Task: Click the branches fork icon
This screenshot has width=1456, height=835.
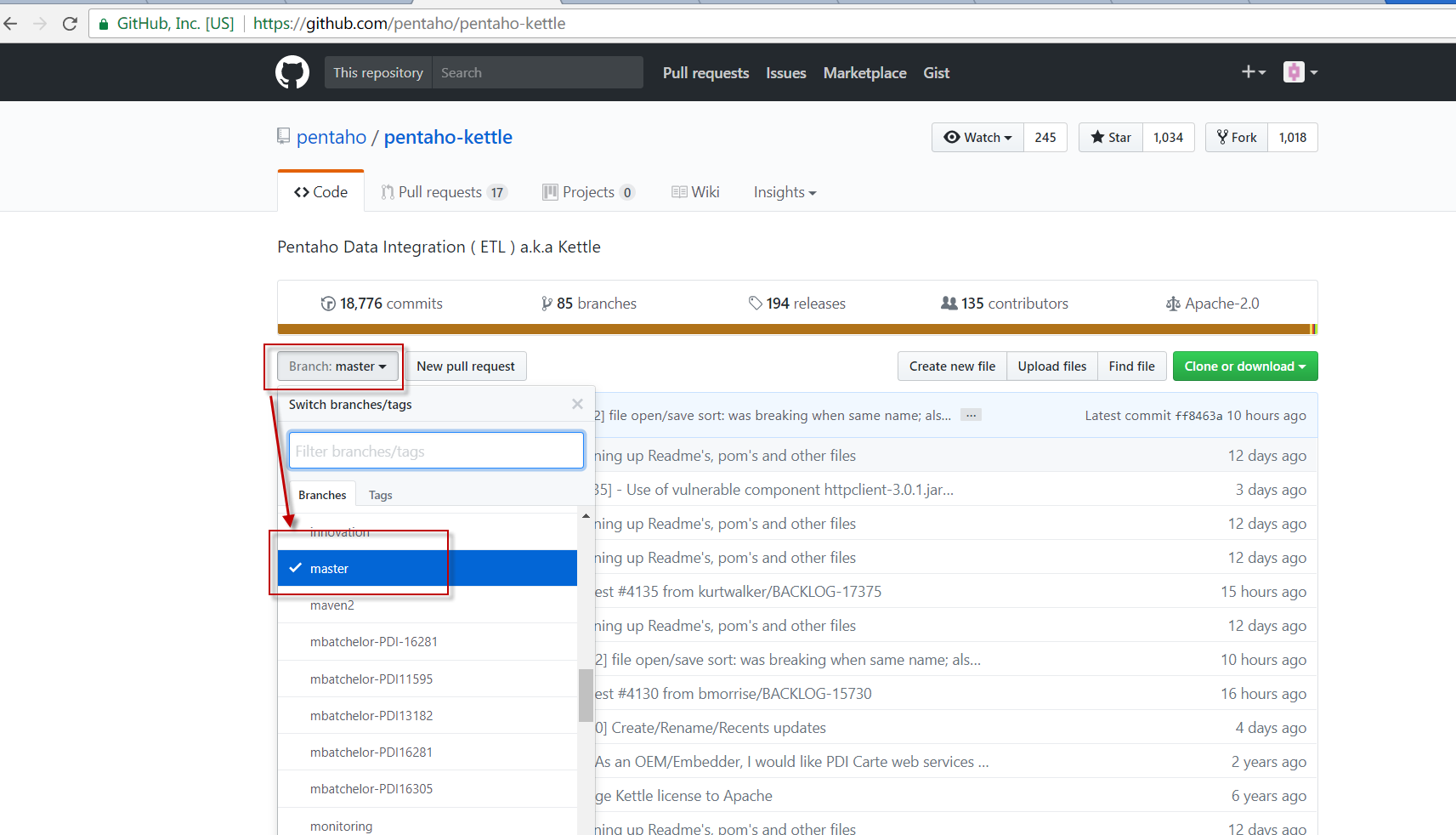Action: 547,304
